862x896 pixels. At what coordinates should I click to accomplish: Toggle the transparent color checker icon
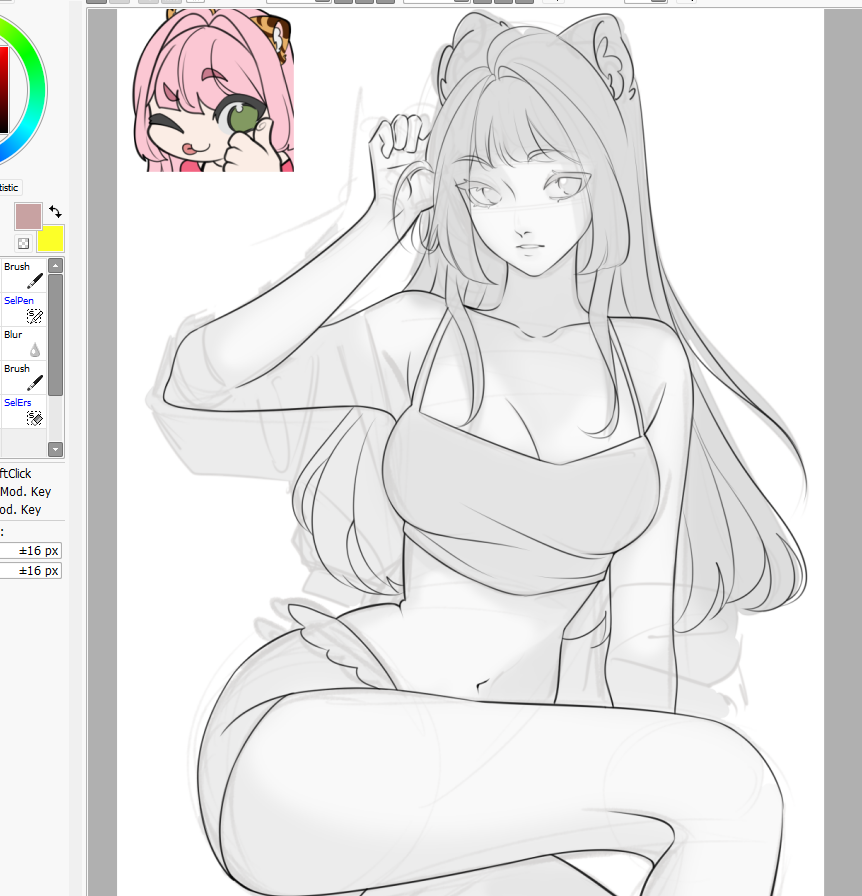(23, 243)
